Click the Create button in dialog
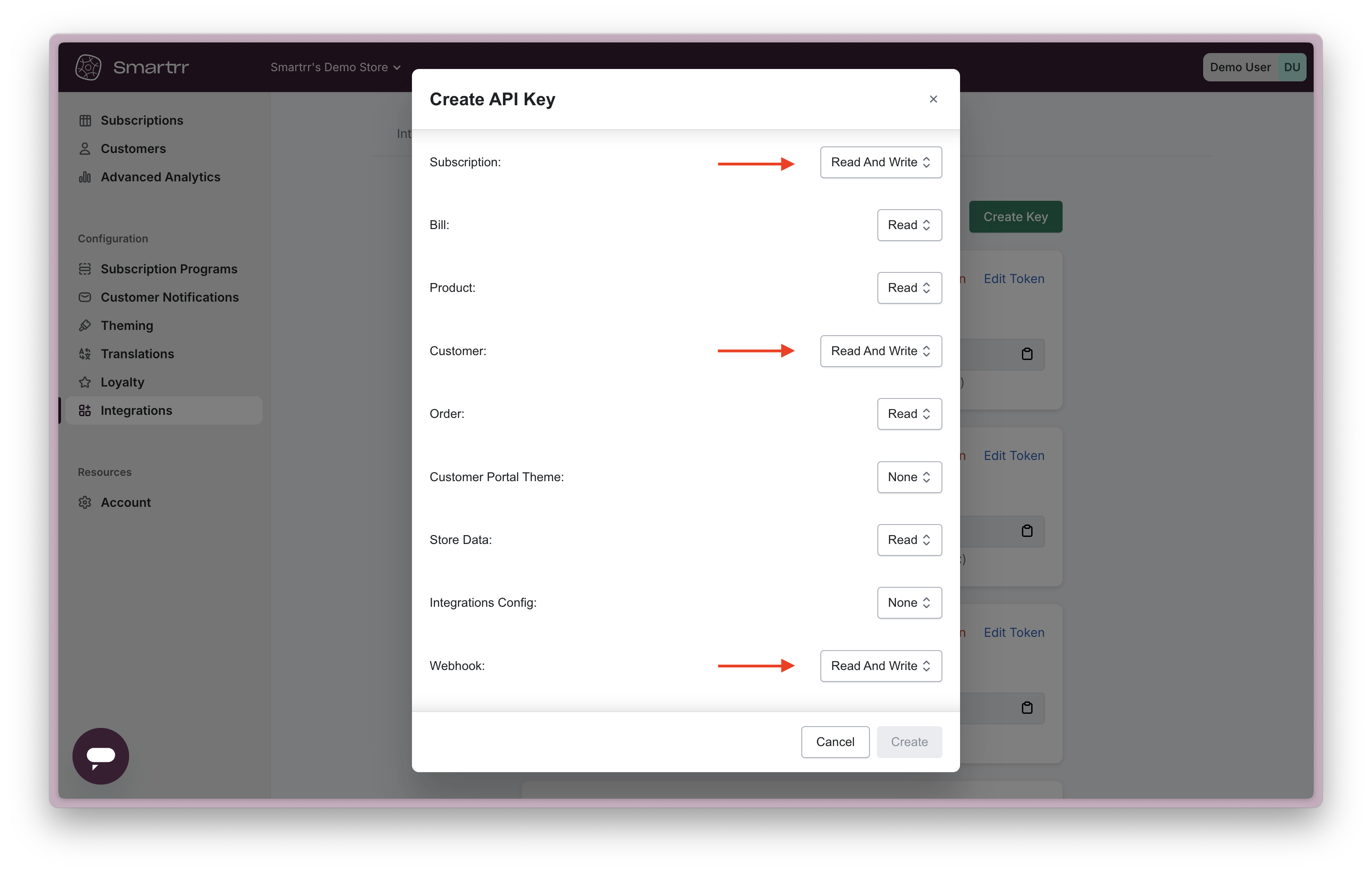This screenshot has width=1372, height=873. click(x=909, y=742)
